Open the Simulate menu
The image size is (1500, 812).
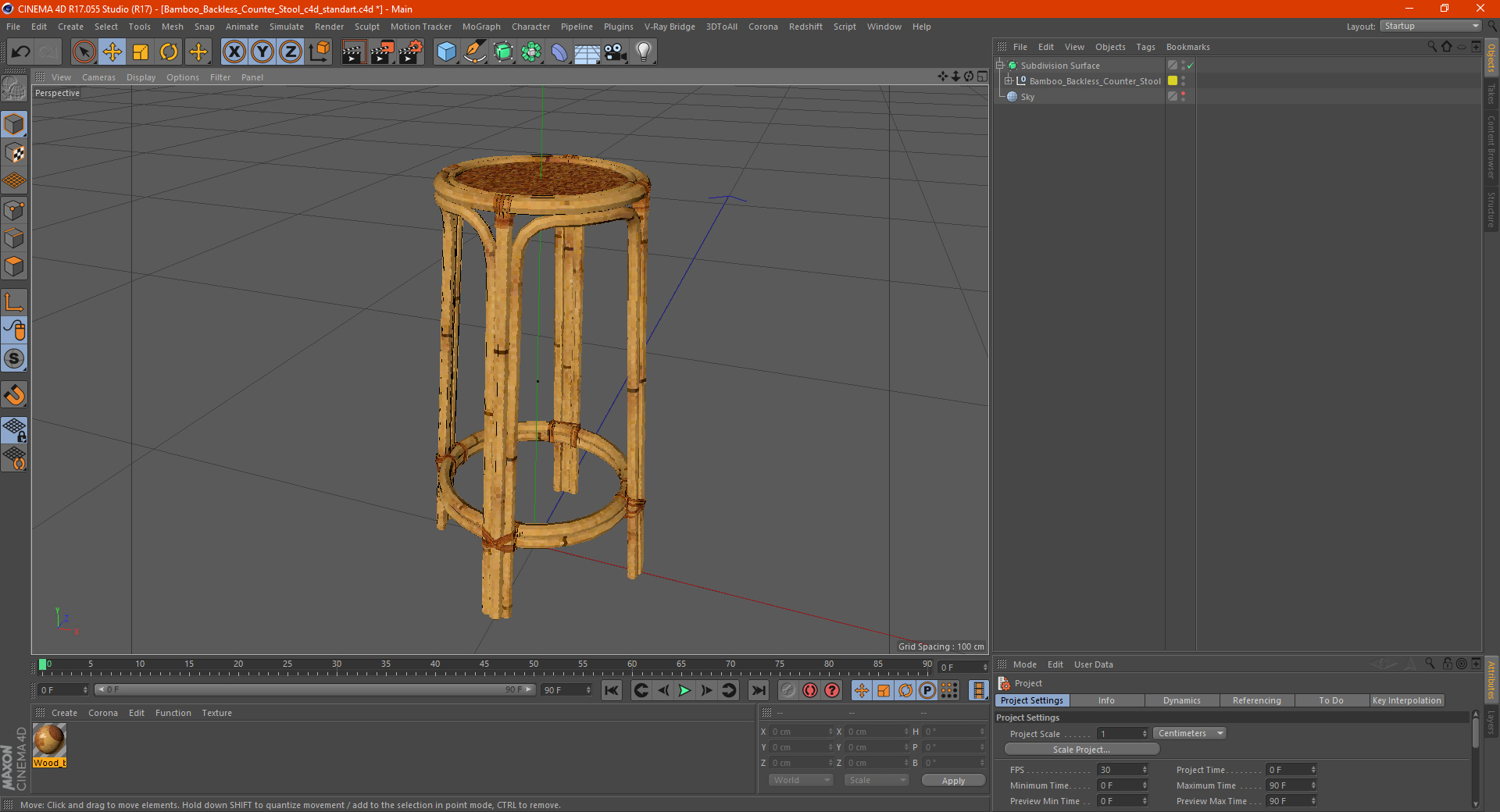pyautogui.click(x=287, y=27)
